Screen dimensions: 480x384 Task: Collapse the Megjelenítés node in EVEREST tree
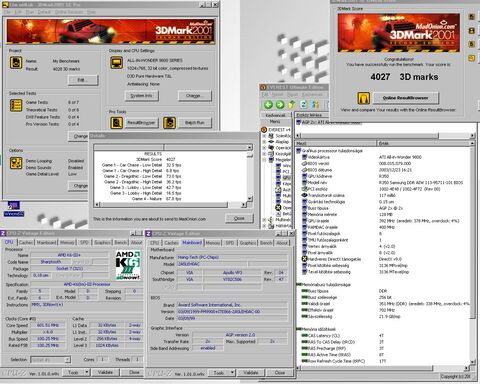click(x=264, y=160)
